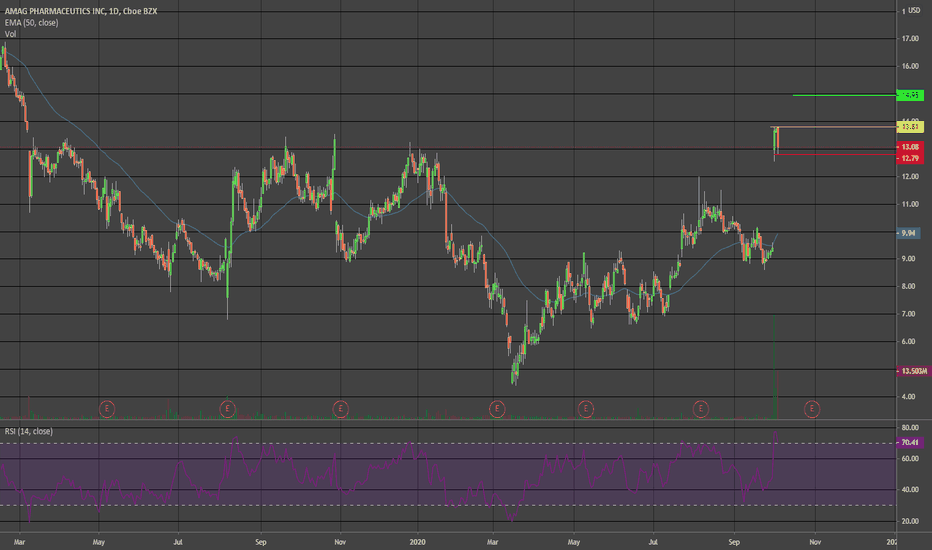The image size is (932, 550).
Task: Select the green target line at 14.95
Action: [x=844, y=95]
